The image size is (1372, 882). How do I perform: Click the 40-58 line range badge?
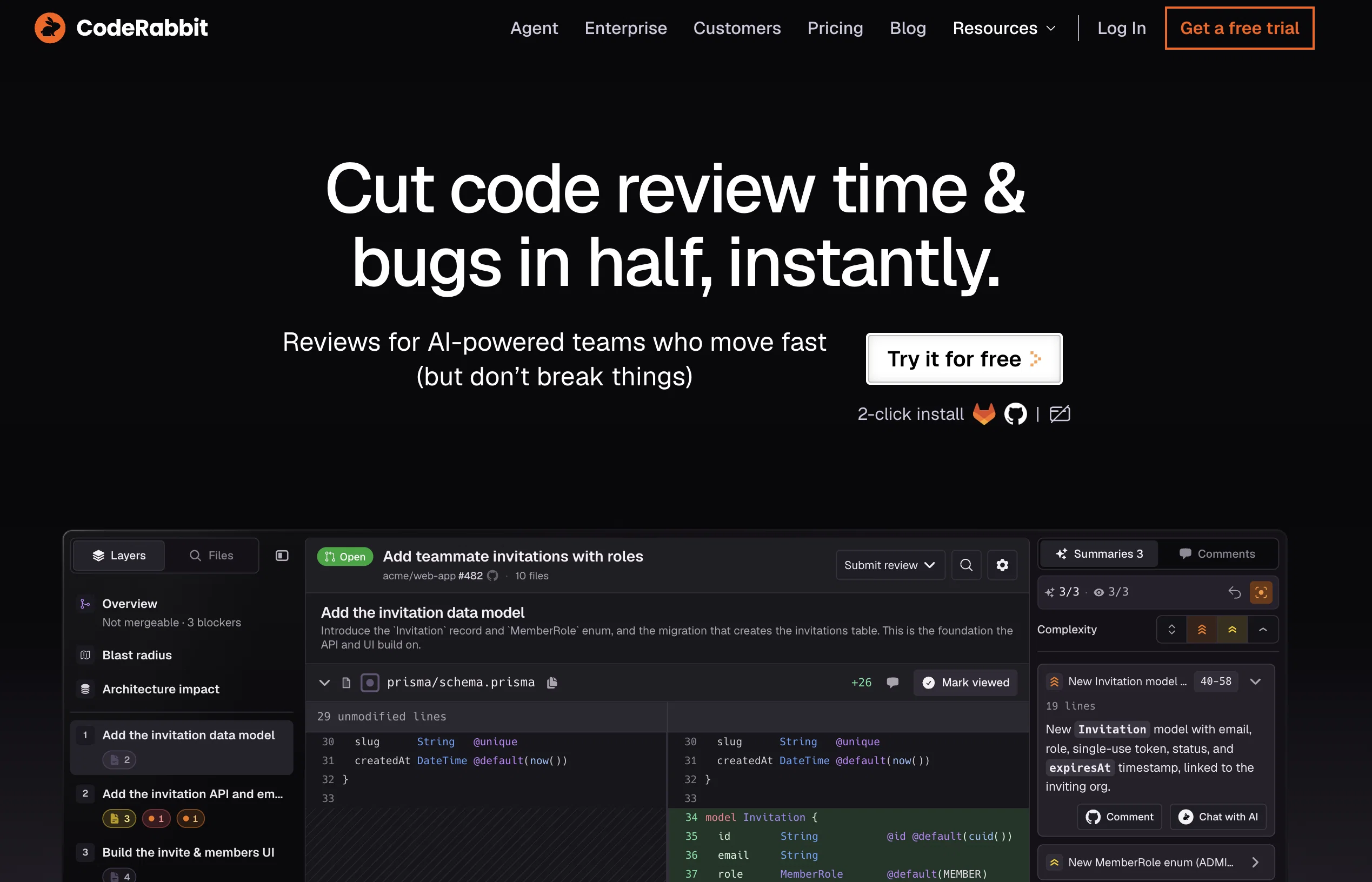pyautogui.click(x=1216, y=681)
